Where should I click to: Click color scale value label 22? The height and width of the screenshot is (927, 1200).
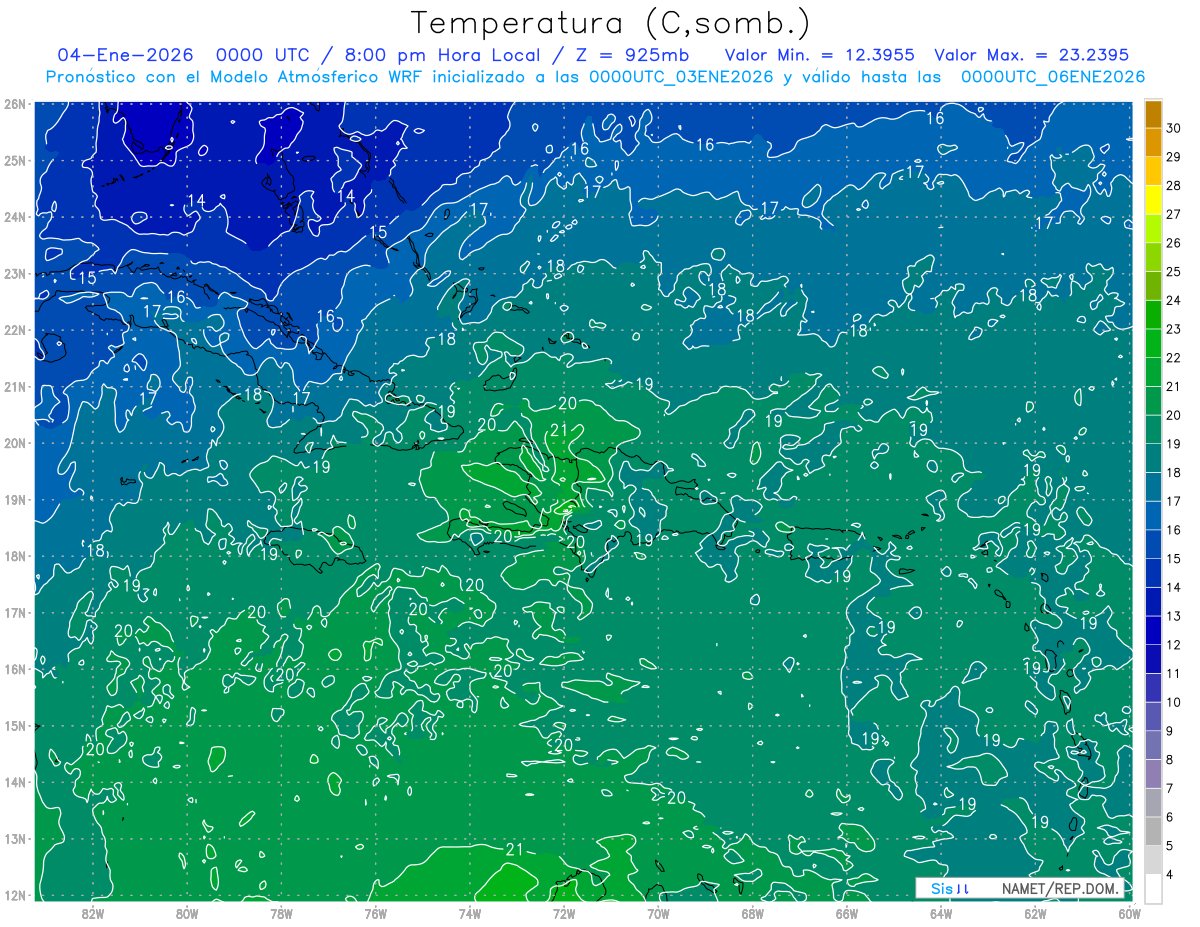1174,358
